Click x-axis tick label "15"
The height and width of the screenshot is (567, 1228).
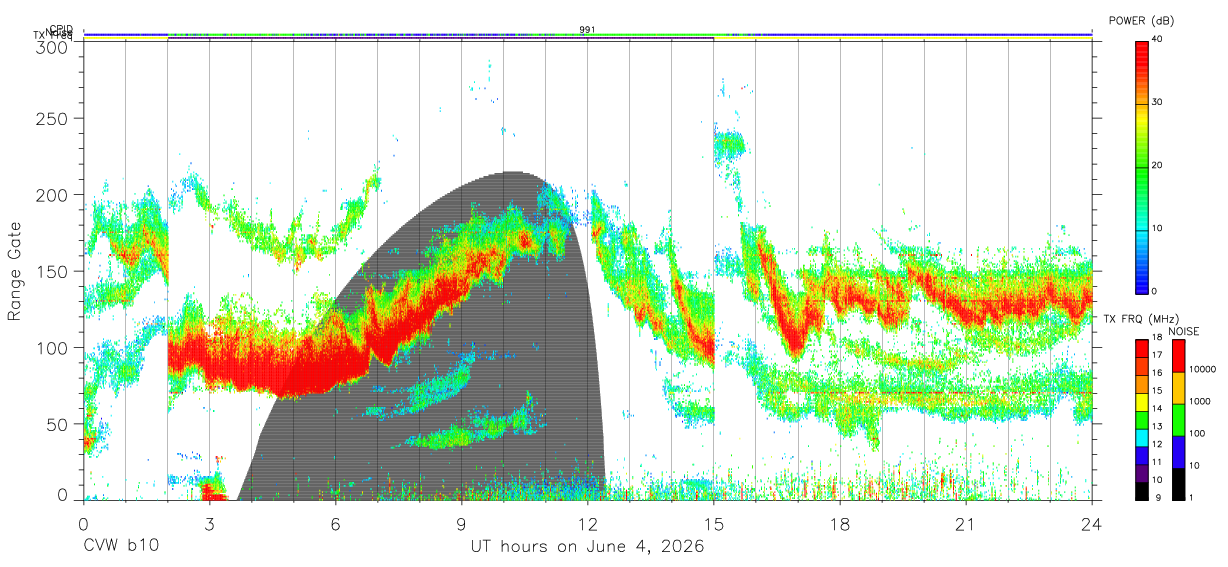[x=714, y=524]
